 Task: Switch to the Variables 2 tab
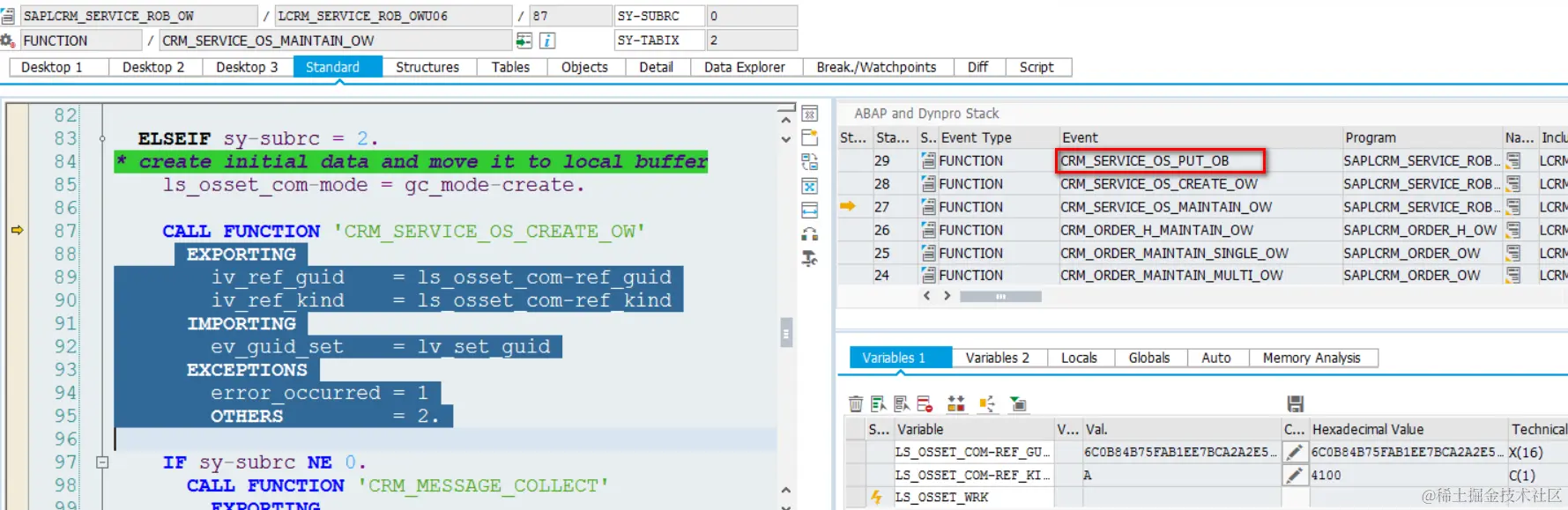pyautogui.click(x=997, y=358)
